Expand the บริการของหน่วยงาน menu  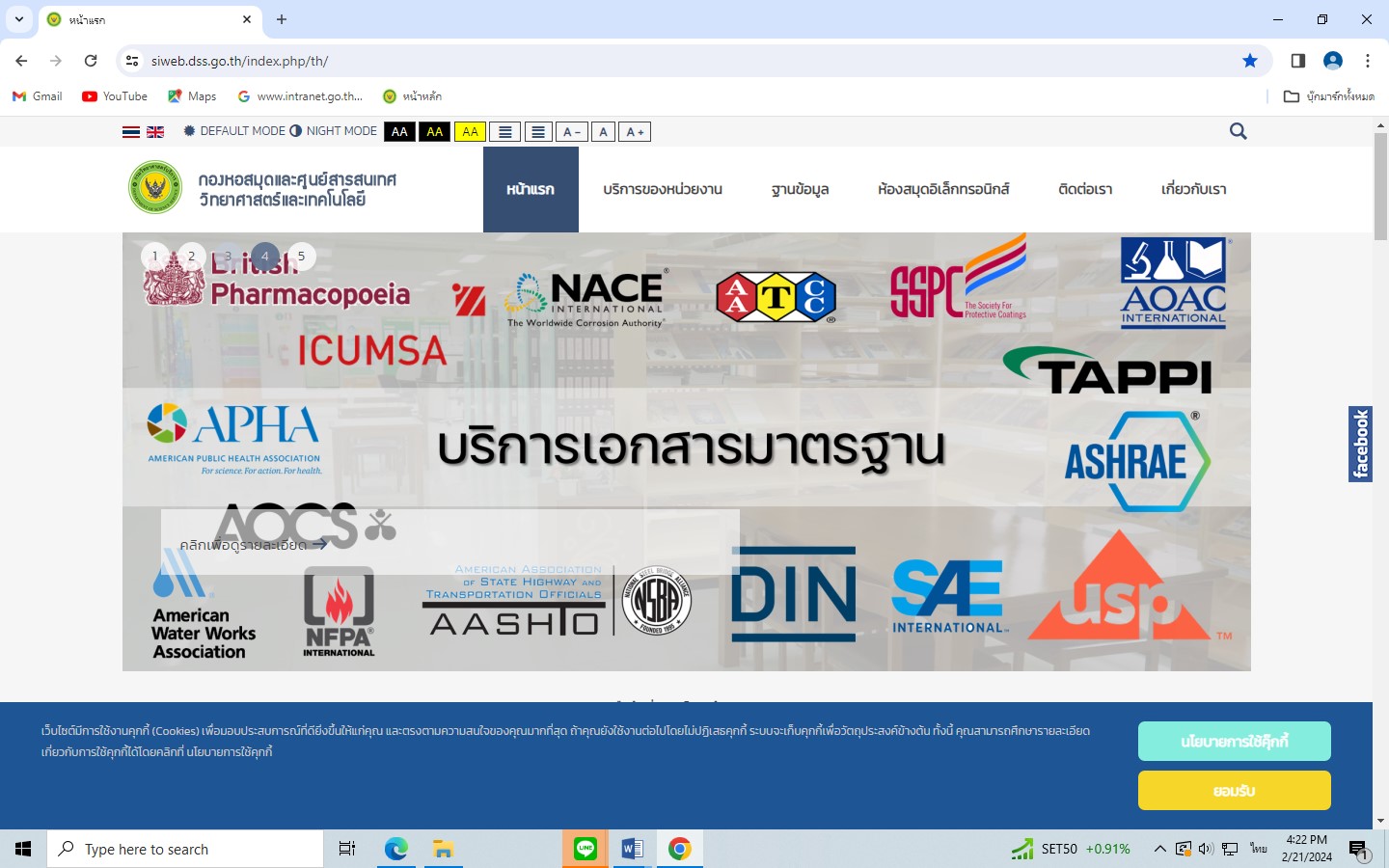coord(663,190)
